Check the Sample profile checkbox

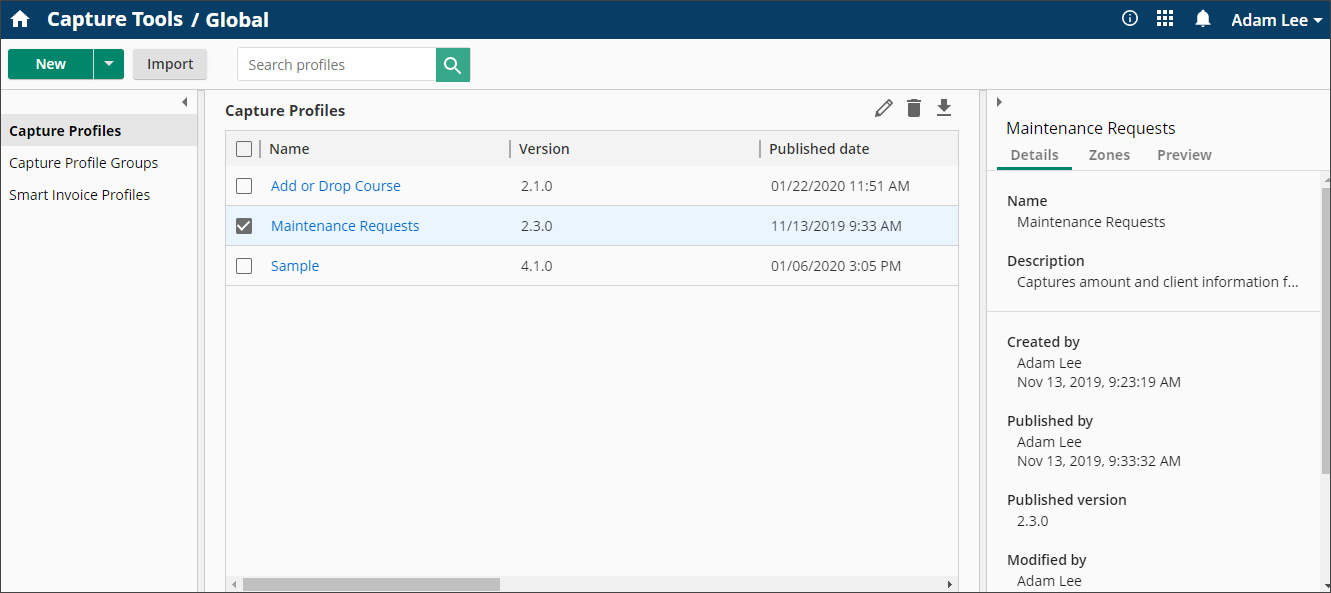[244, 265]
